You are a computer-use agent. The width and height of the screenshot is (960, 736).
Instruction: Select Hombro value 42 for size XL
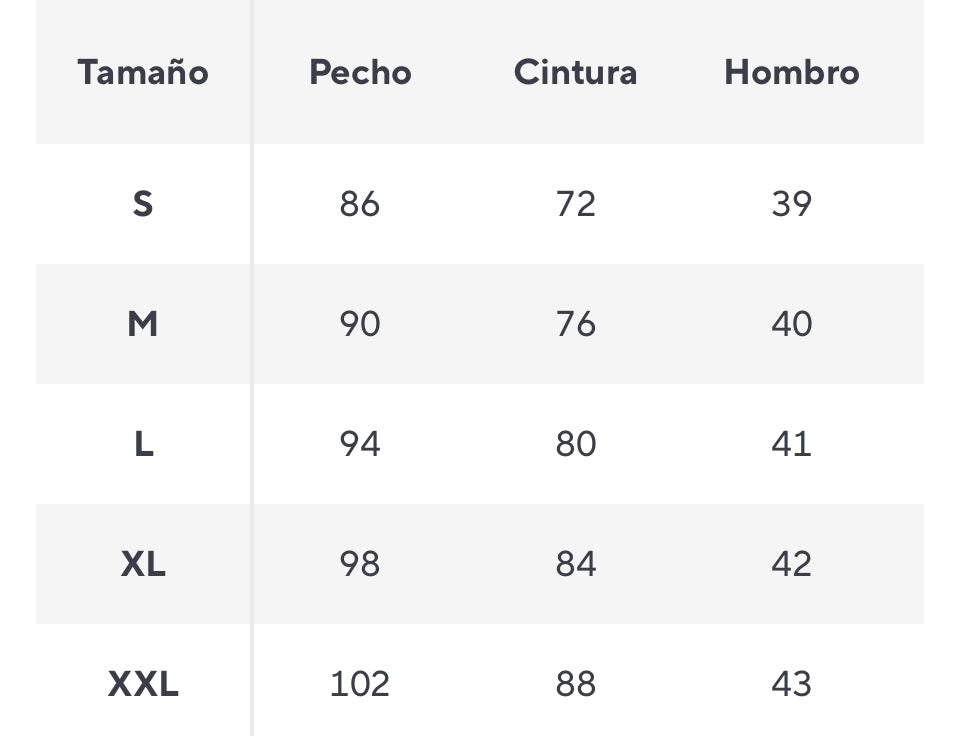(x=791, y=564)
